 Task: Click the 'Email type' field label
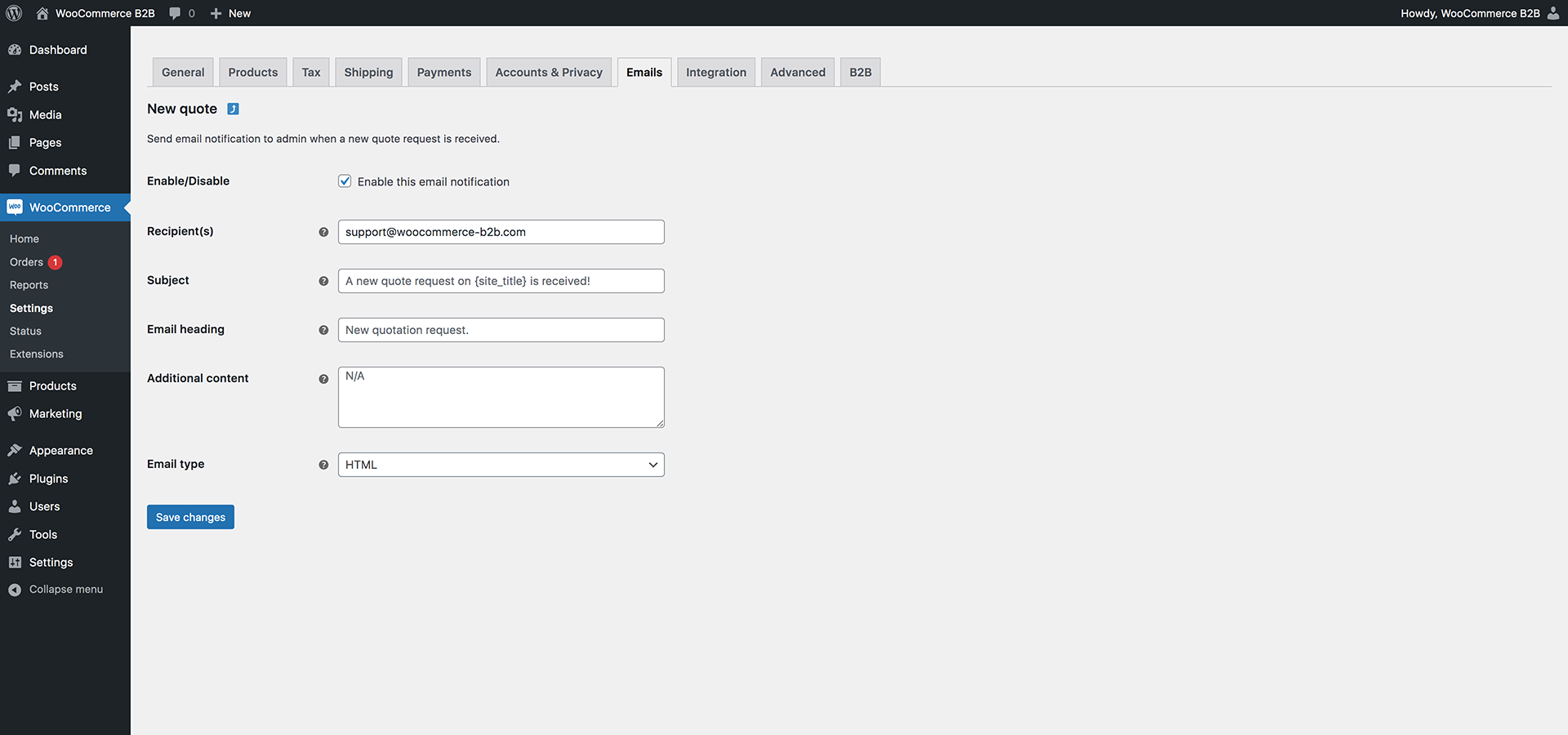click(176, 464)
